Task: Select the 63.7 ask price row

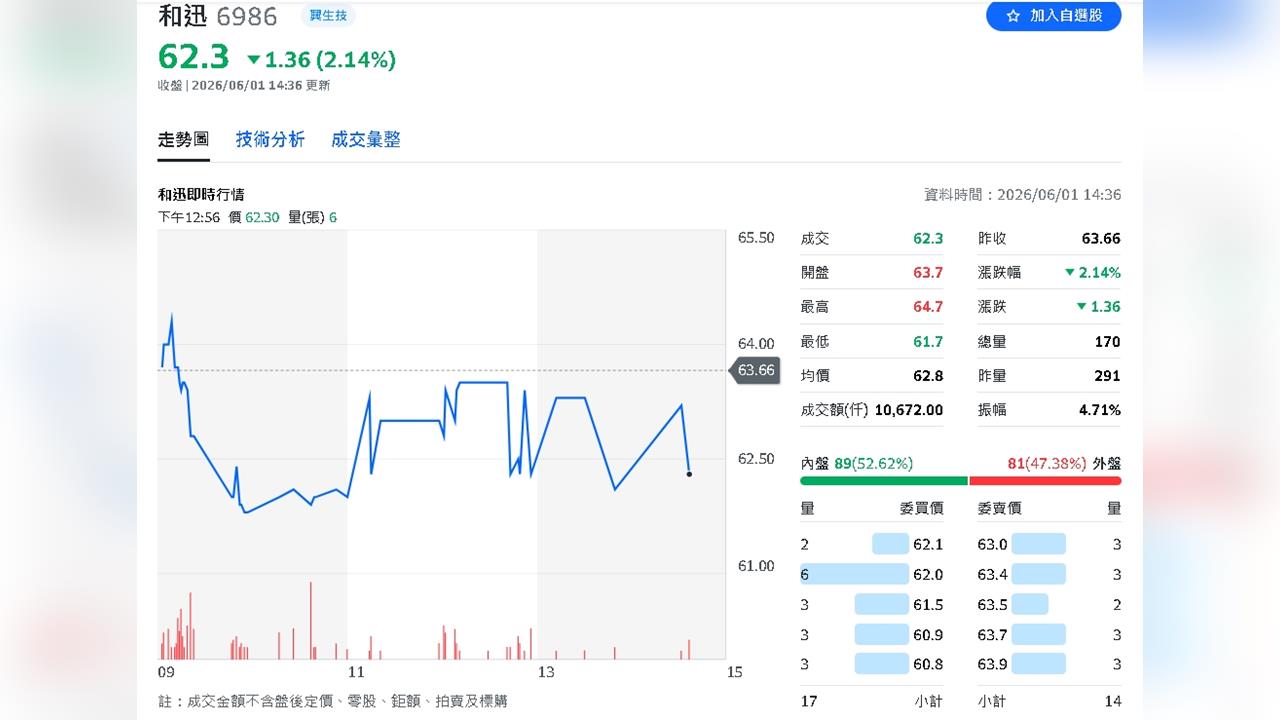Action: point(1049,634)
